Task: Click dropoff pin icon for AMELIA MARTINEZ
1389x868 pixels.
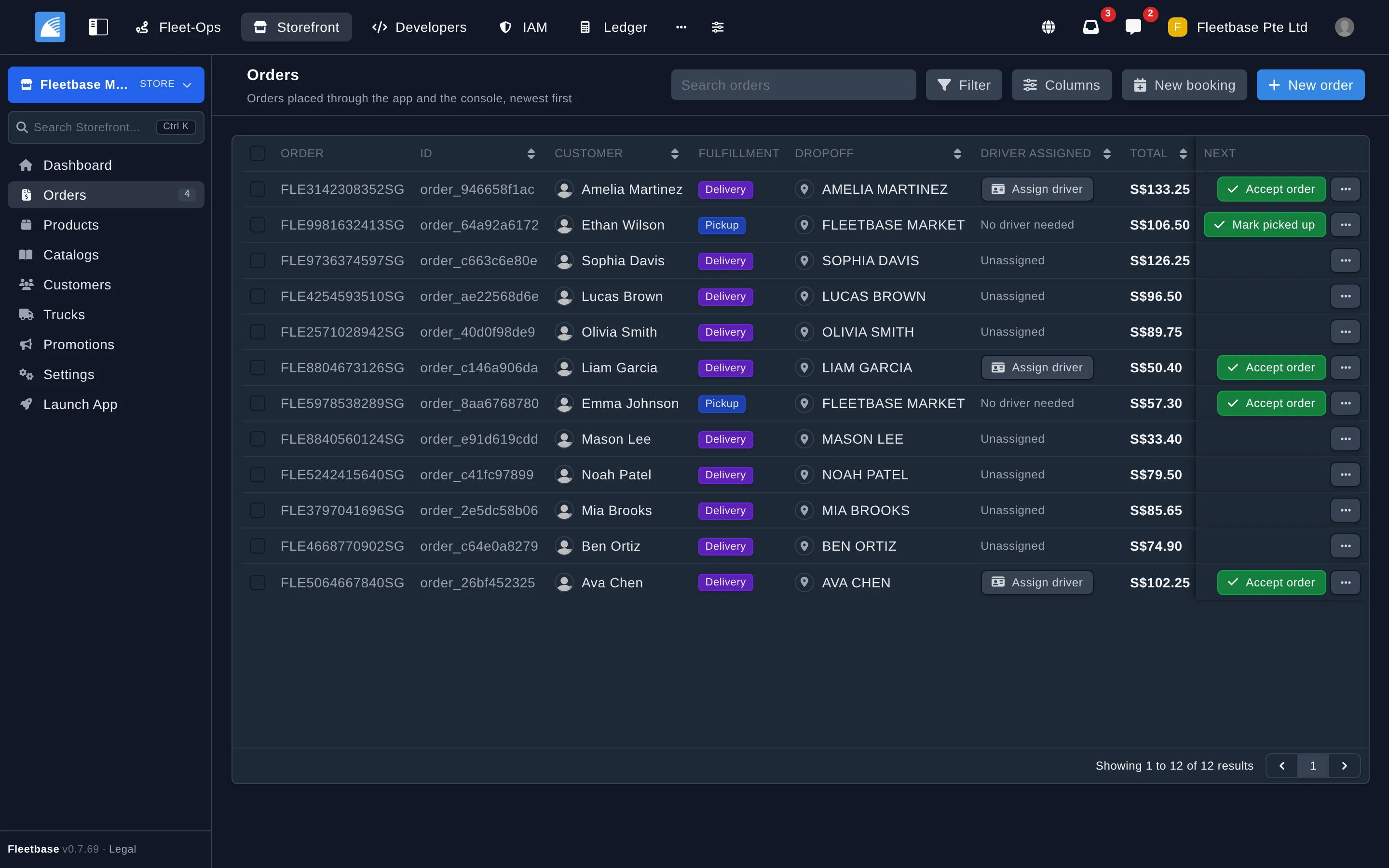Action: point(804,189)
